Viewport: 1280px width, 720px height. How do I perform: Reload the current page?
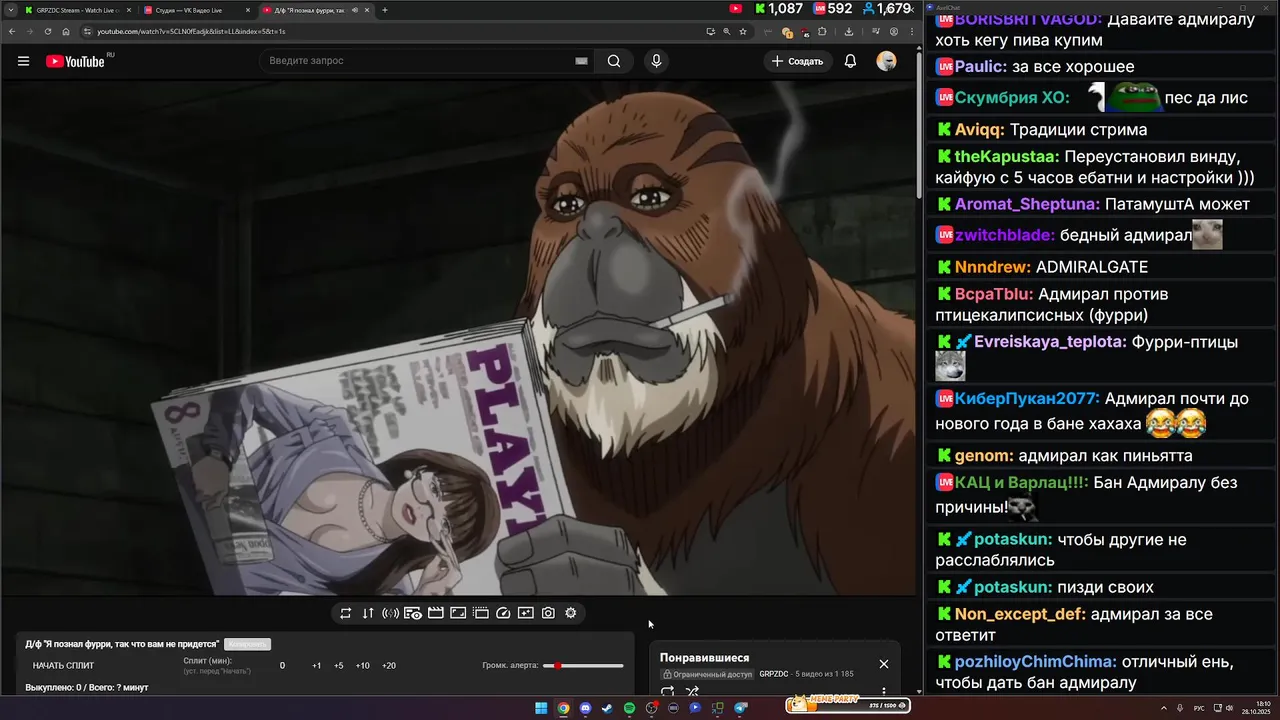pyautogui.click(x=47, y=31)
